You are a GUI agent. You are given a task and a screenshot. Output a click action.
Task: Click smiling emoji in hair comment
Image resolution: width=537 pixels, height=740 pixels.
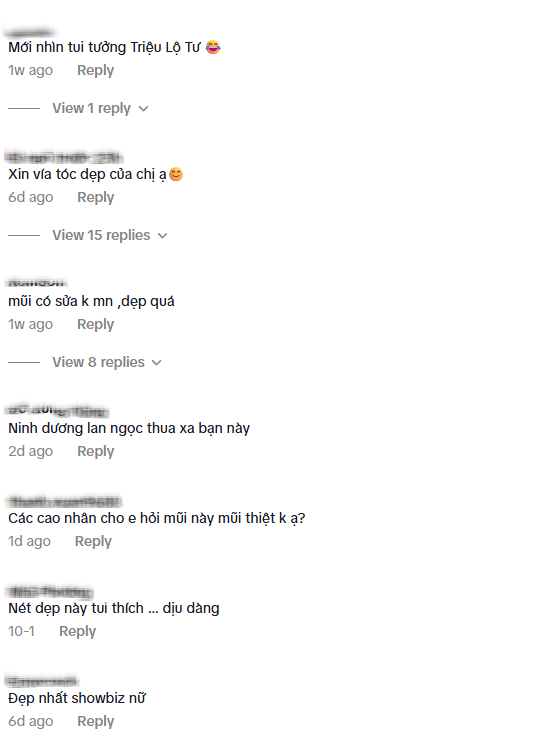pyautogui.click(x=176, y=174)
